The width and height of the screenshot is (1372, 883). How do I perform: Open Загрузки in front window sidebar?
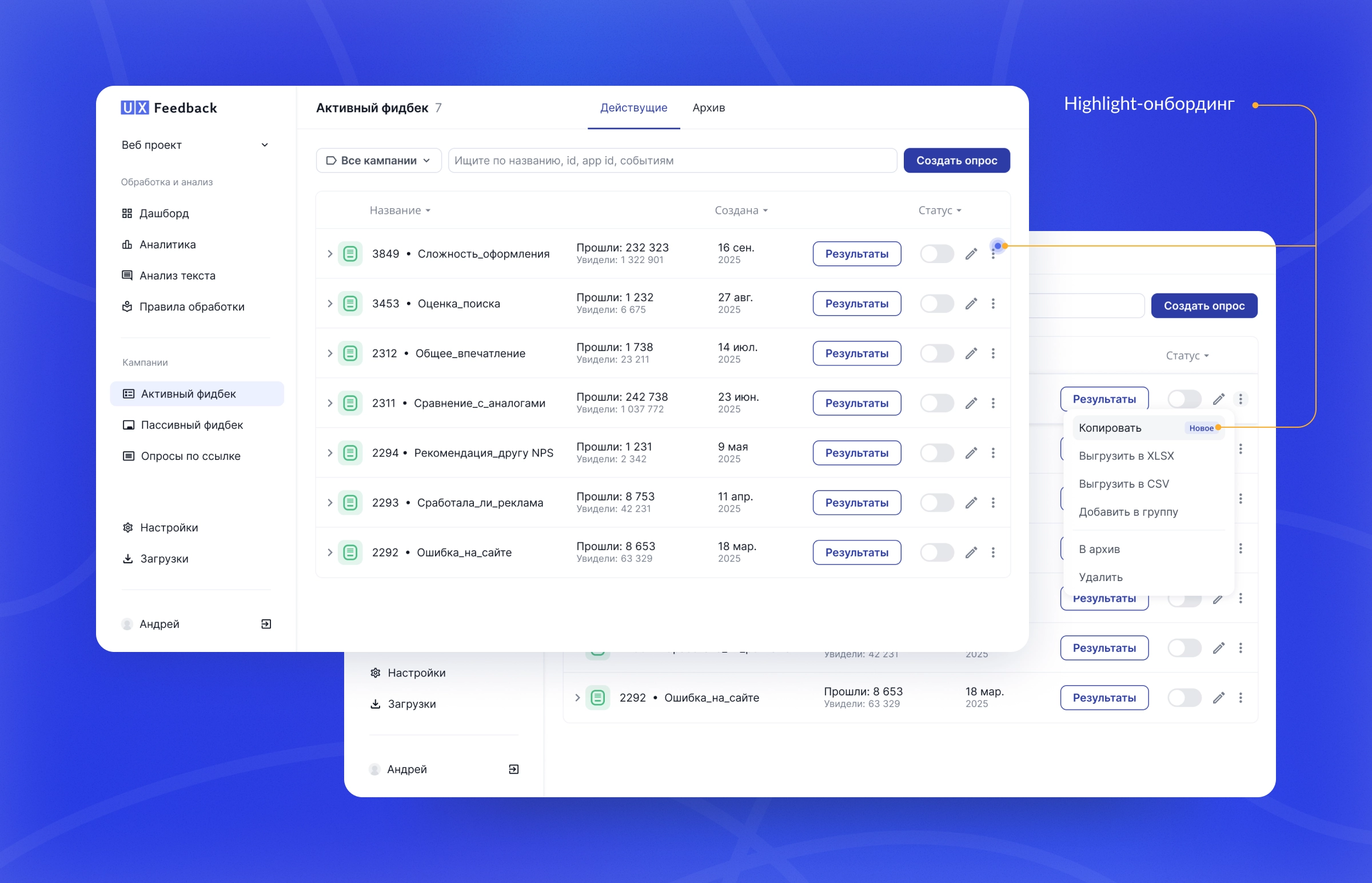[x=156, y=559]
